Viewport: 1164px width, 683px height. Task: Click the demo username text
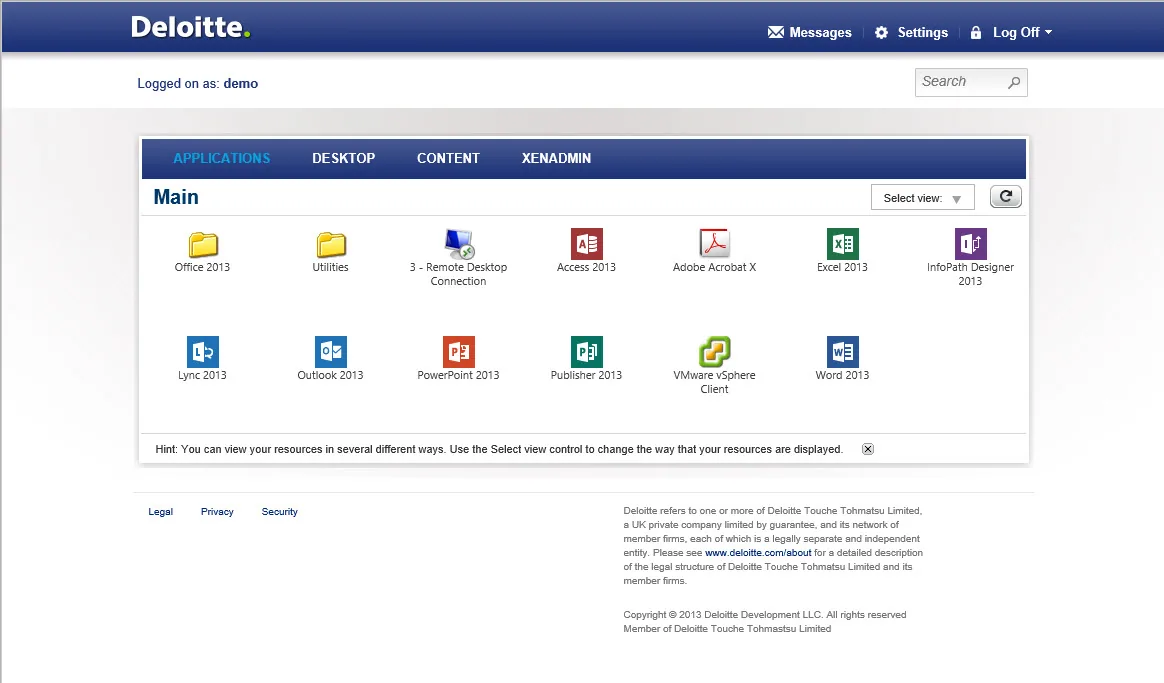[241, 83]
